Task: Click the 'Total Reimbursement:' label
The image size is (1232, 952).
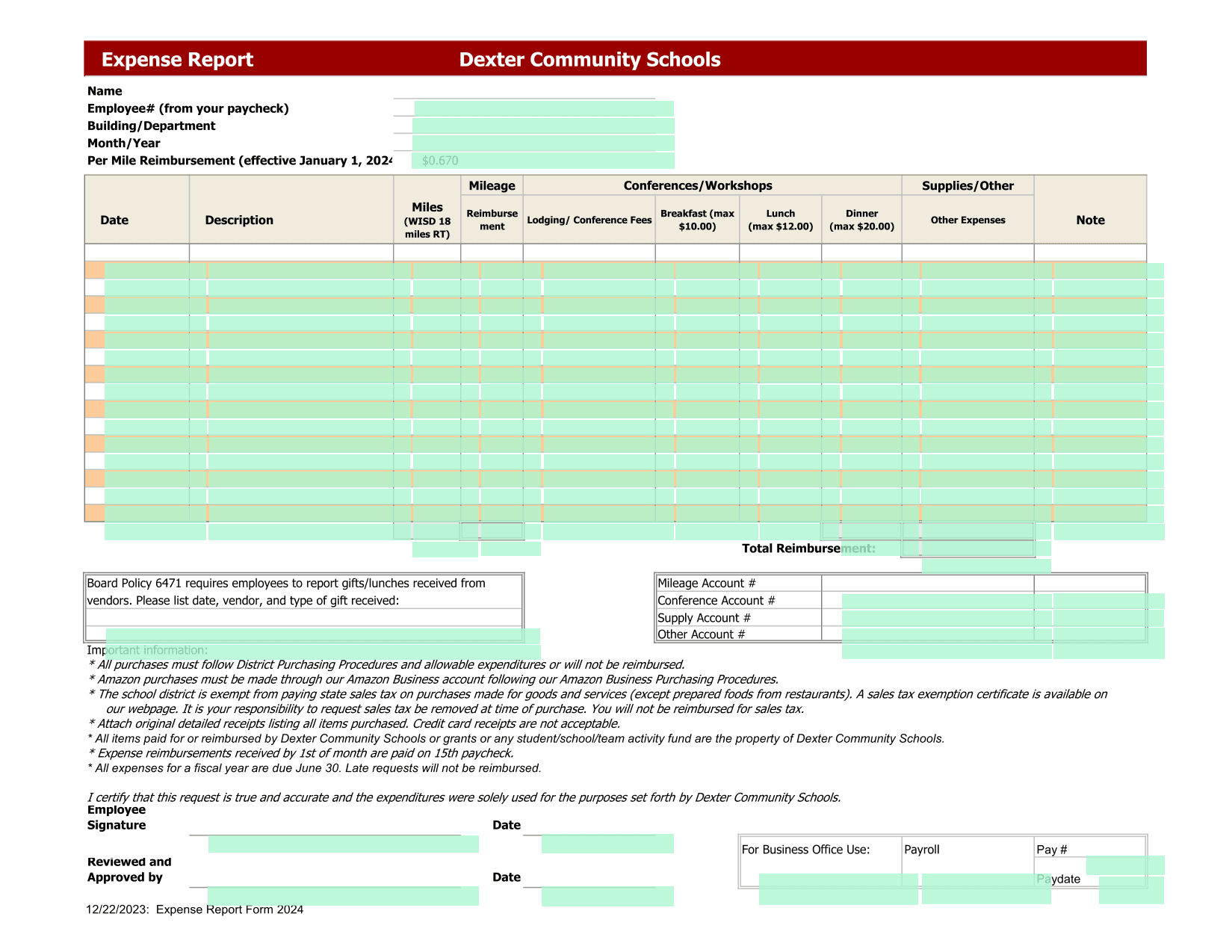Action: [x=808, y=549]
